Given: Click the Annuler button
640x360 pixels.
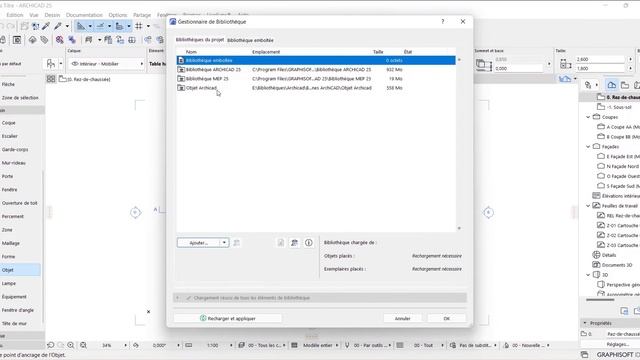Looking at the screenshot, I should (x=402, y=318).
